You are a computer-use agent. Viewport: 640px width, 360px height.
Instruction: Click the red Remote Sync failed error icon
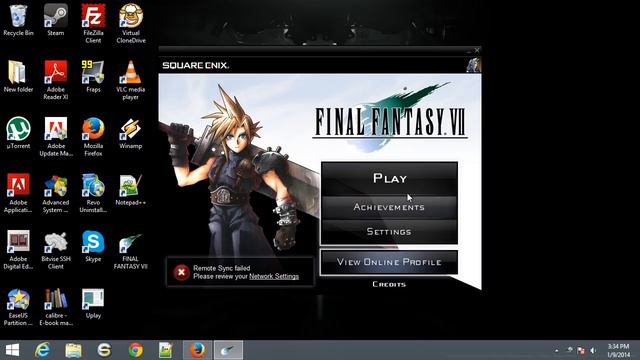(181, 272)
